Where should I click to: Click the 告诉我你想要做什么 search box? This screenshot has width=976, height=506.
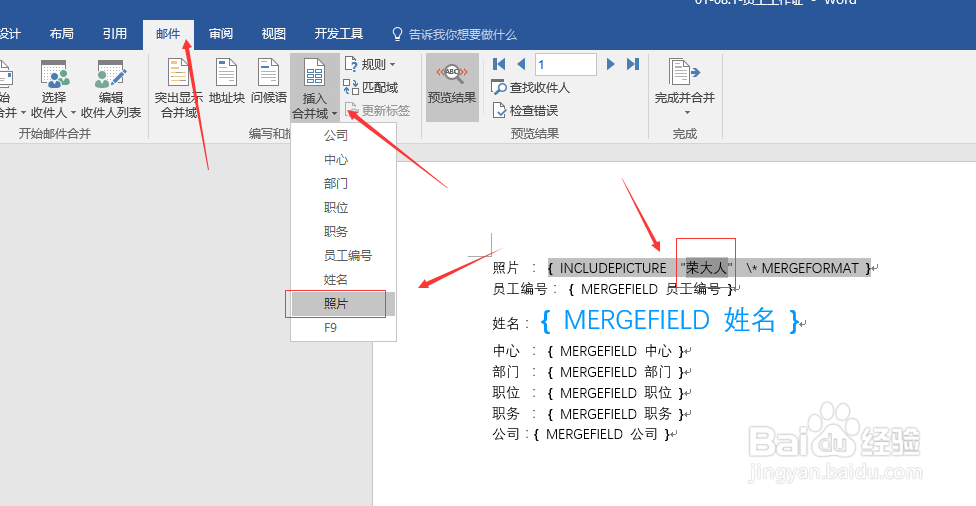coord(454,35)
